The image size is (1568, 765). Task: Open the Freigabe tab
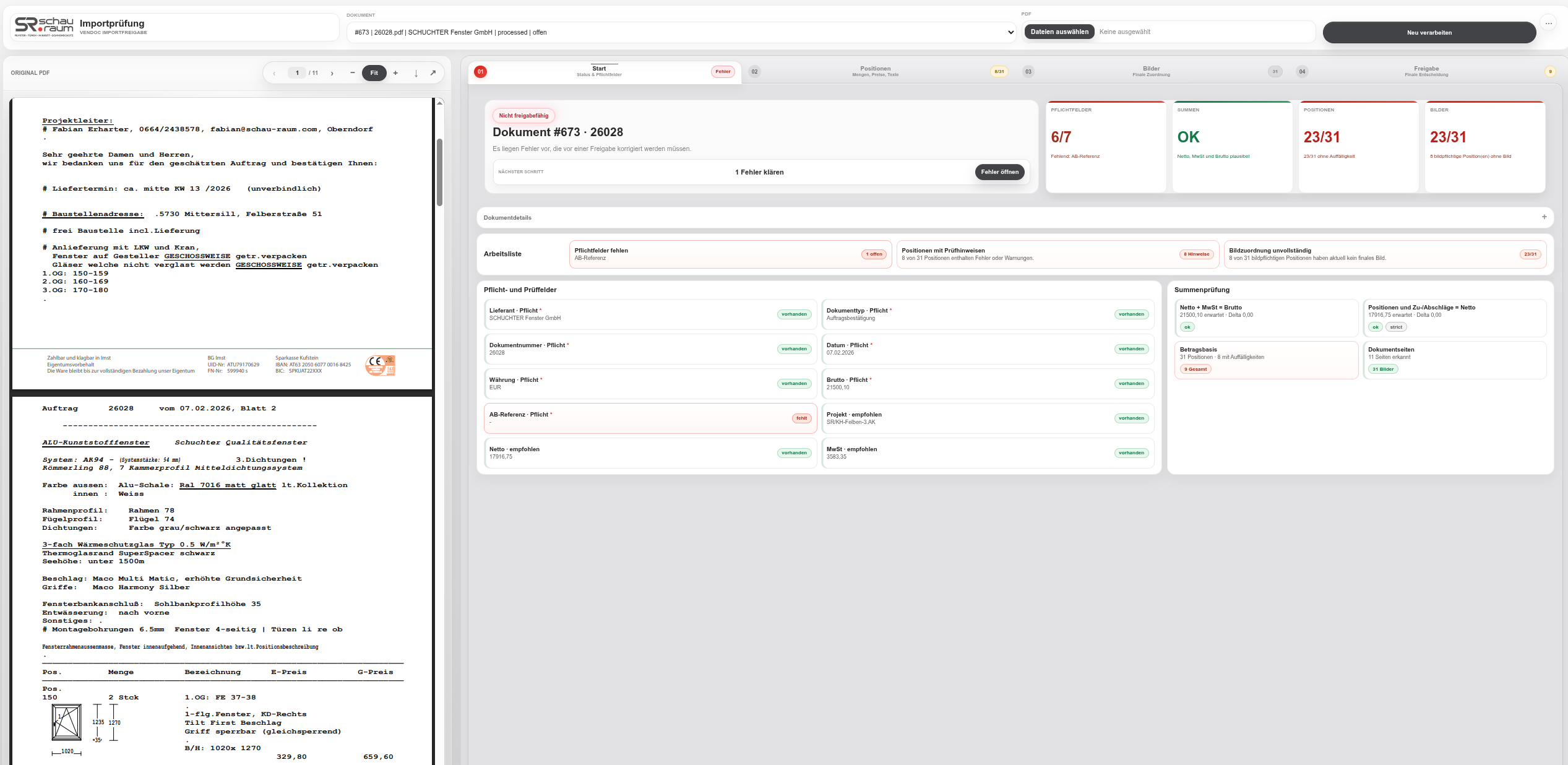point(1426,72)
